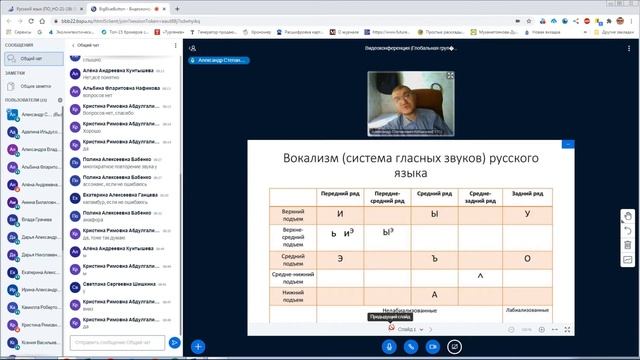This screenshot has width=640, height=360.
Task: Open the Actions plus menu
Action: 198,347
